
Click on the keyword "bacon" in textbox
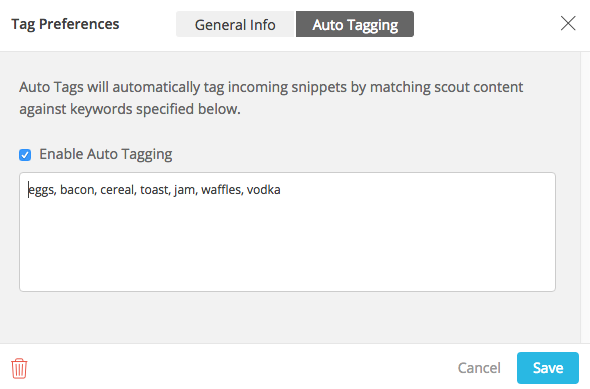click(x=78, y=190)
